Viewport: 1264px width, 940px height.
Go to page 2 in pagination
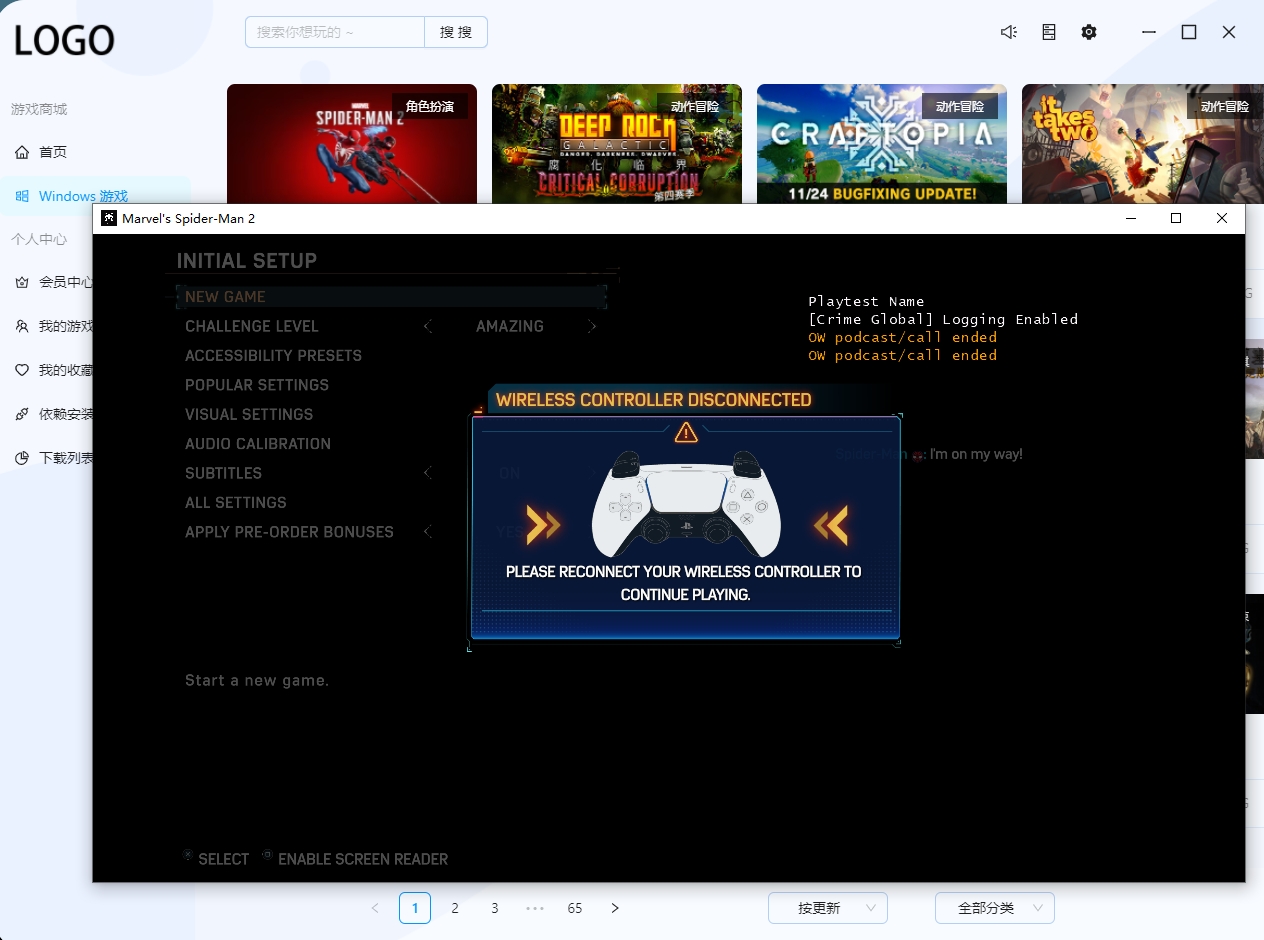pyautogui.click(x=455, y=908)
